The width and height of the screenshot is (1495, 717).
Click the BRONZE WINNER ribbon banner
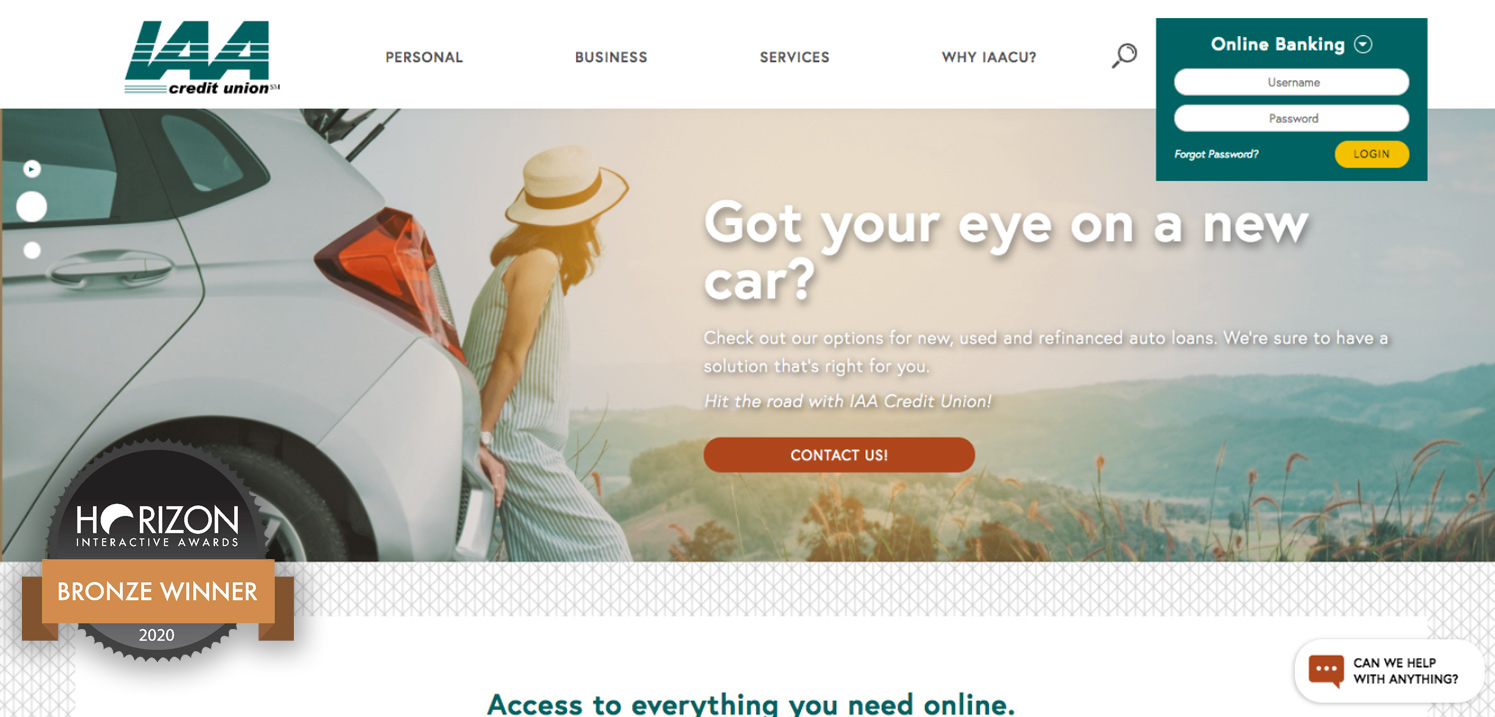pos(158,592)
